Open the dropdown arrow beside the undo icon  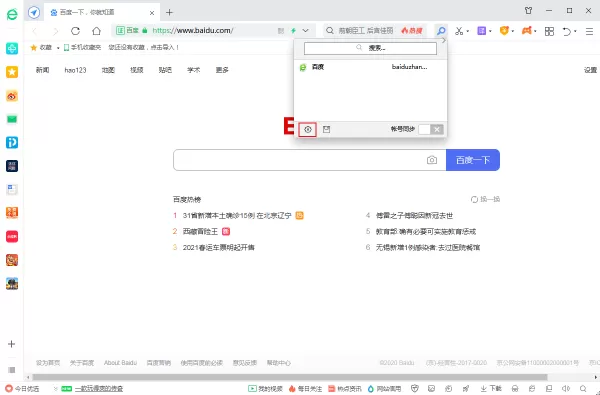(x=575, y=31)
